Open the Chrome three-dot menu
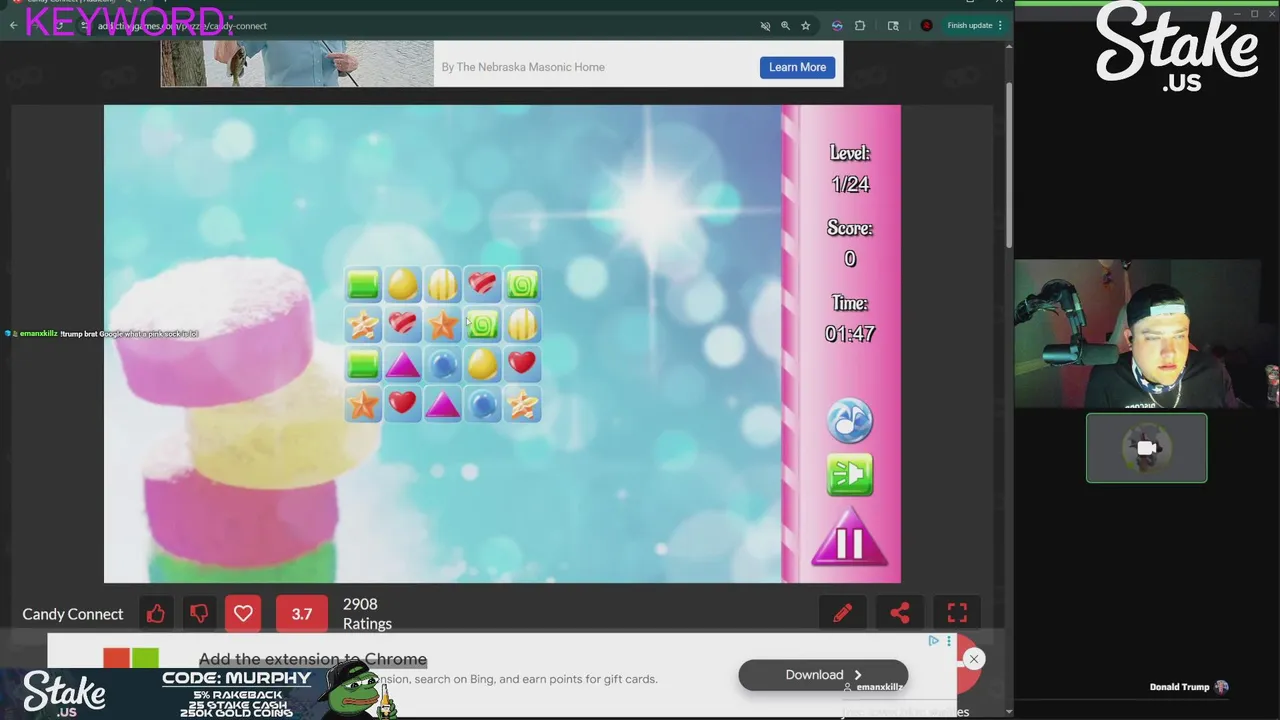Image resolution: width=1280 pixels, height=720 pixels. click(1000, 25)
